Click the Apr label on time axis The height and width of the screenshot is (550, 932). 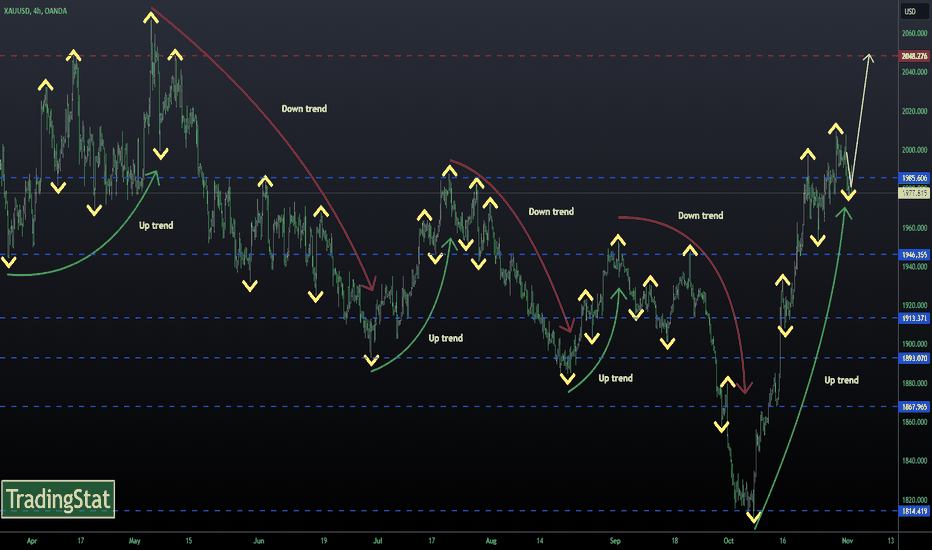(x=32, y=540)
